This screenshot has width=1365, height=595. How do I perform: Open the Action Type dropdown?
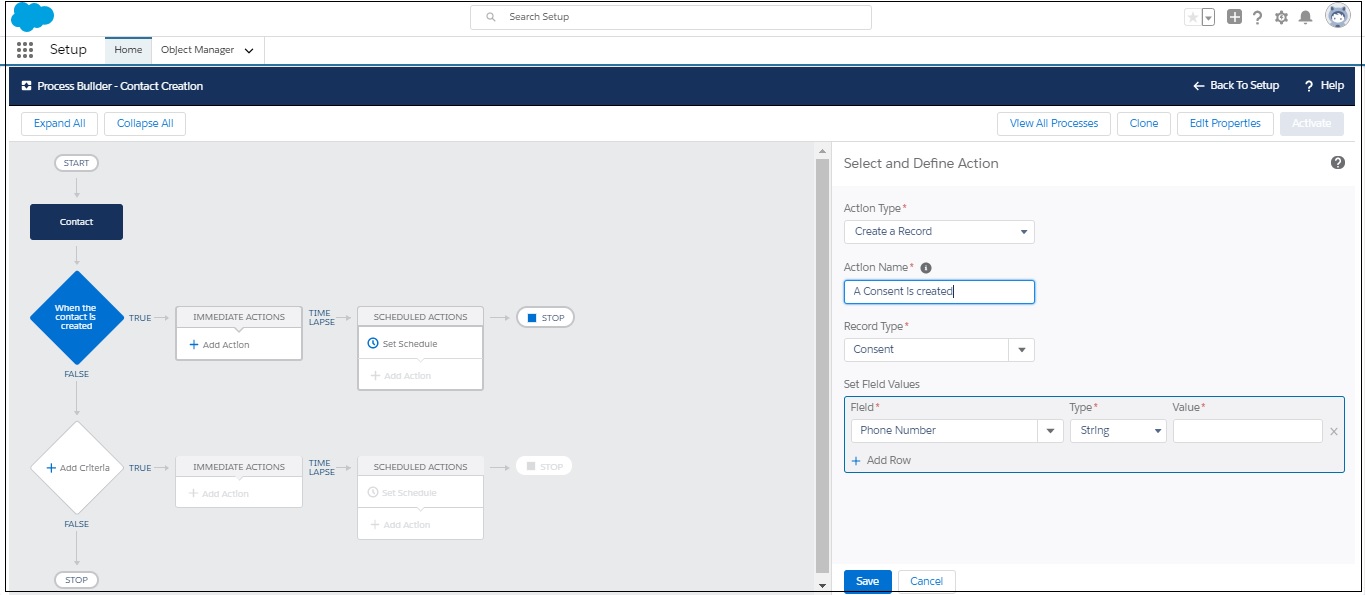coord(939,232)
